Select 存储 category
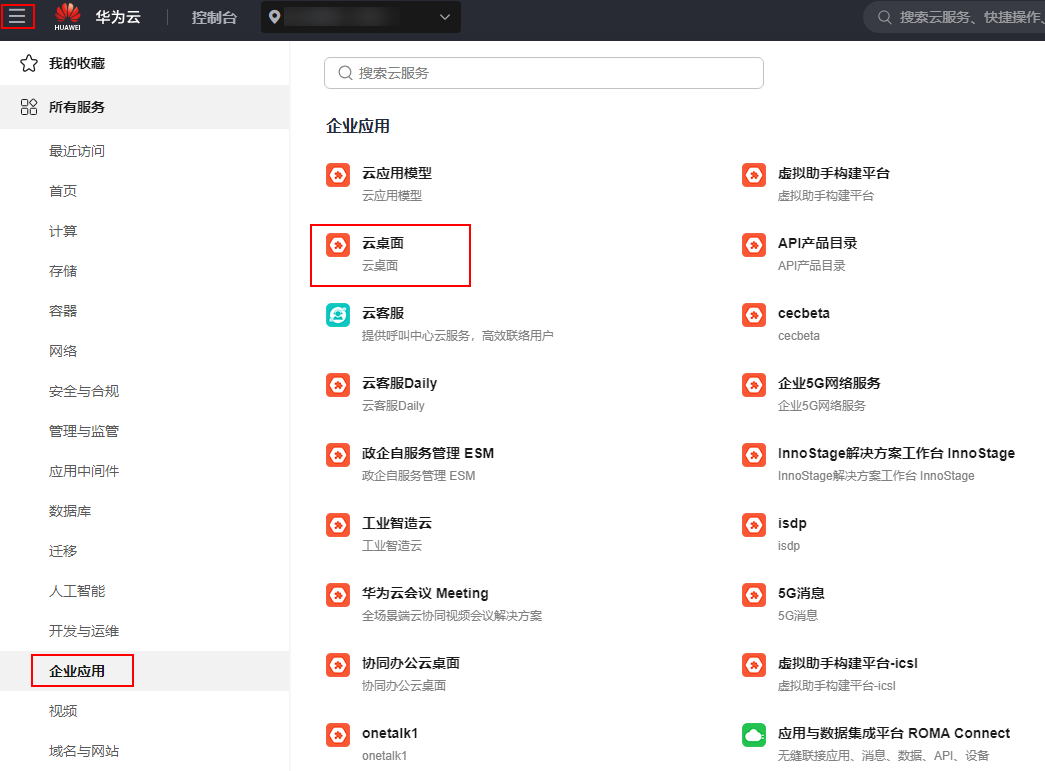The height and width of the screenshot is (771, 1045). click(x=63, y=271)
